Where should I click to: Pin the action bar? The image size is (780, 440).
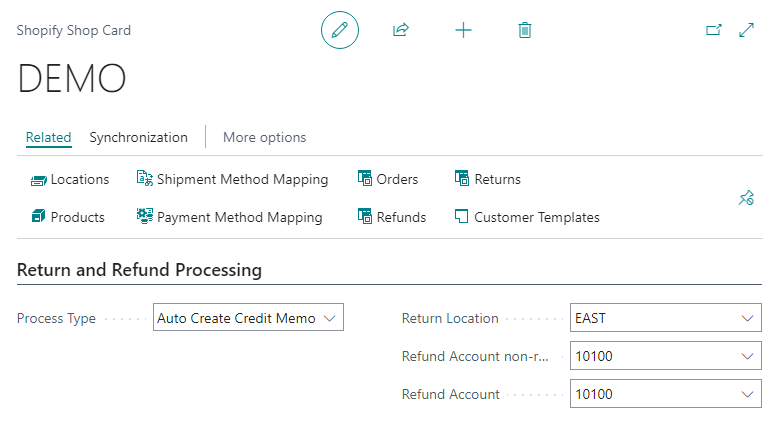coord(745,198)
